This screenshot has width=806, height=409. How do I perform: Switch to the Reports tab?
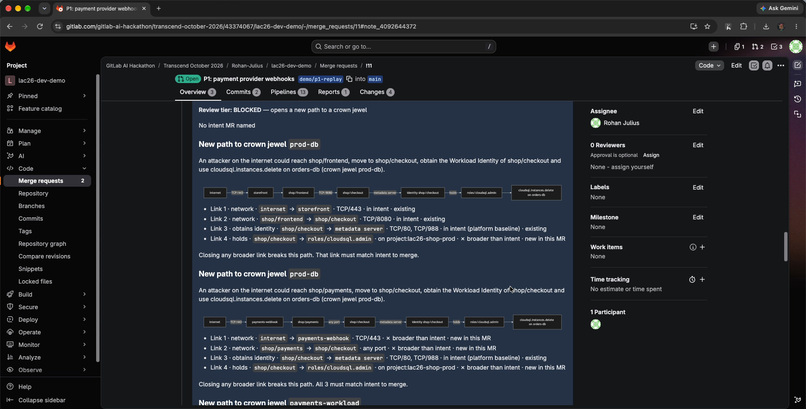coord(333,92)
